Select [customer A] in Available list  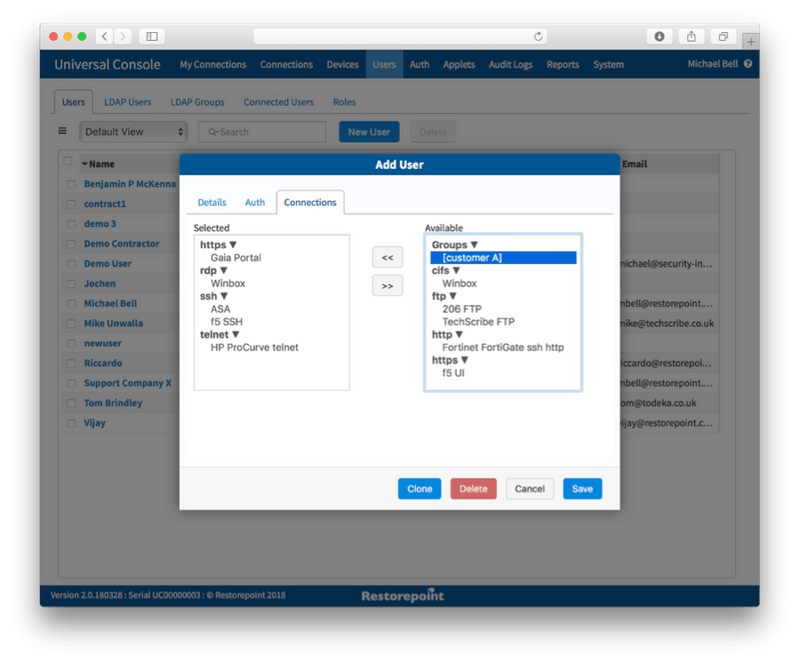pyautogui.click(x=503, y=258)
